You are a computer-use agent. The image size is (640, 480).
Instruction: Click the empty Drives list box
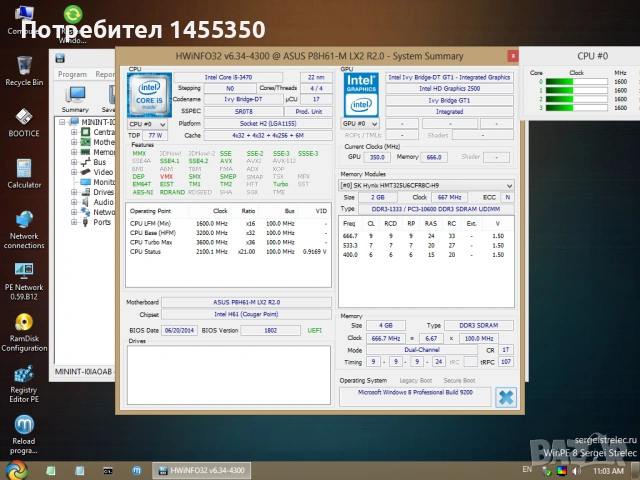(229, 375)
